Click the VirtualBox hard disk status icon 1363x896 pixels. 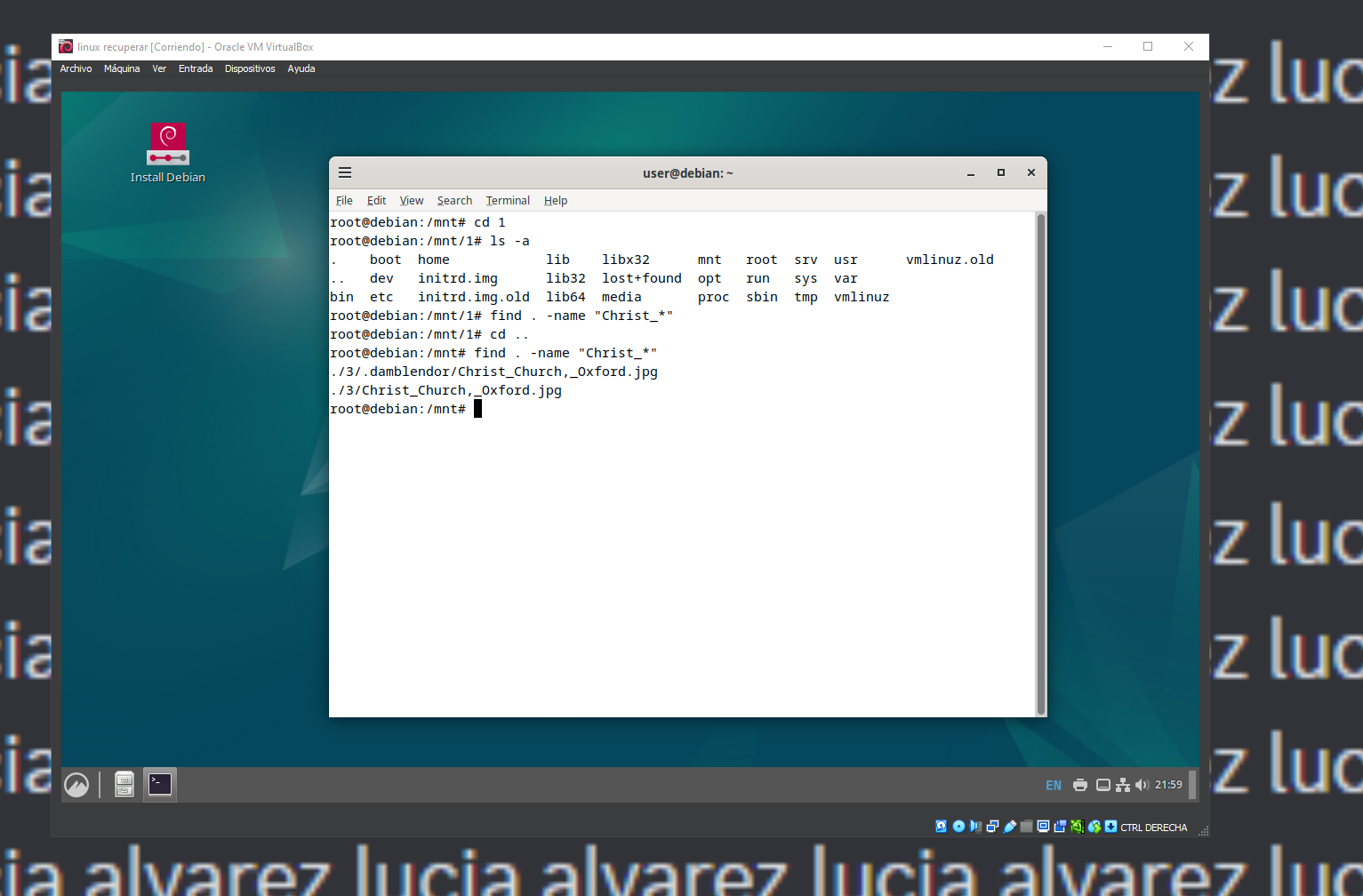[x=941, y=827]
